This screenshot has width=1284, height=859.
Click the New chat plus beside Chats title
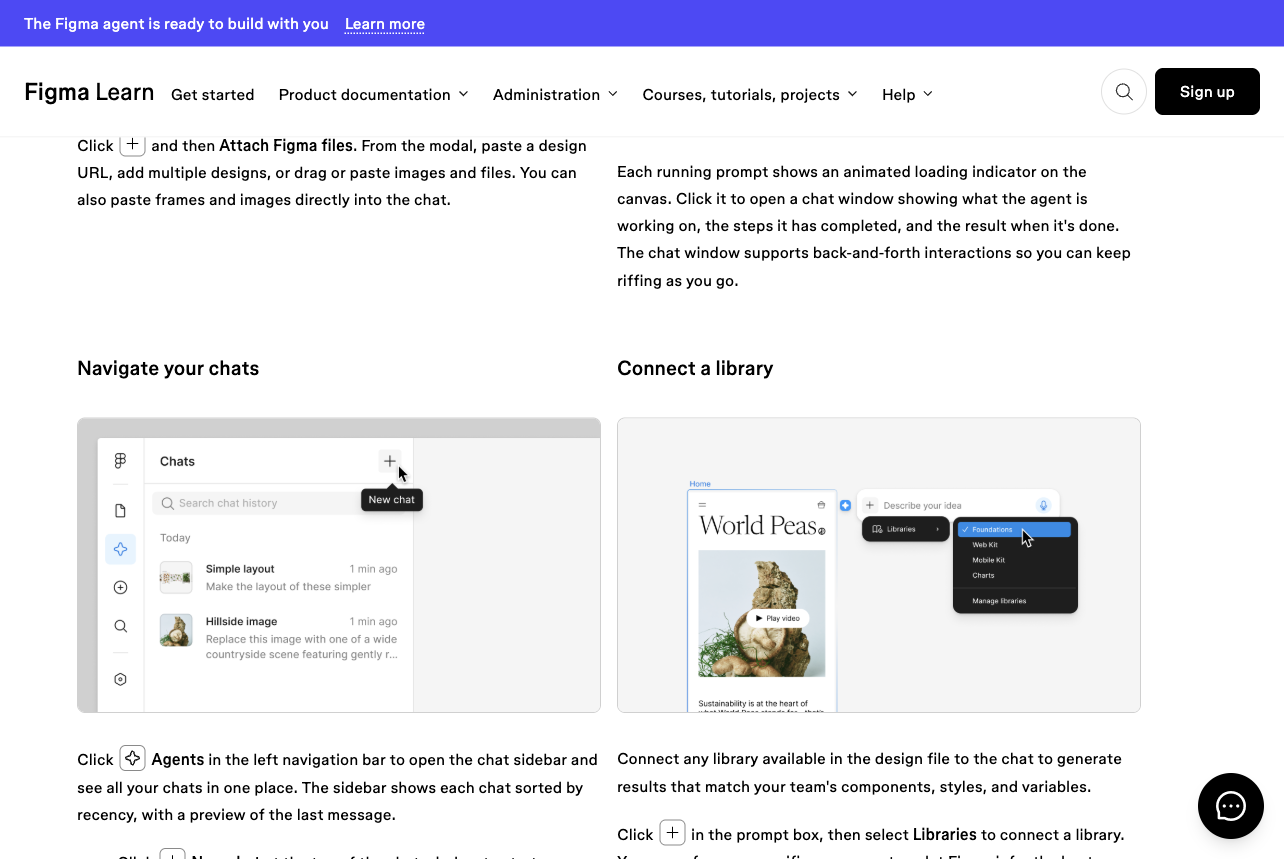click(x=390, y=461)
